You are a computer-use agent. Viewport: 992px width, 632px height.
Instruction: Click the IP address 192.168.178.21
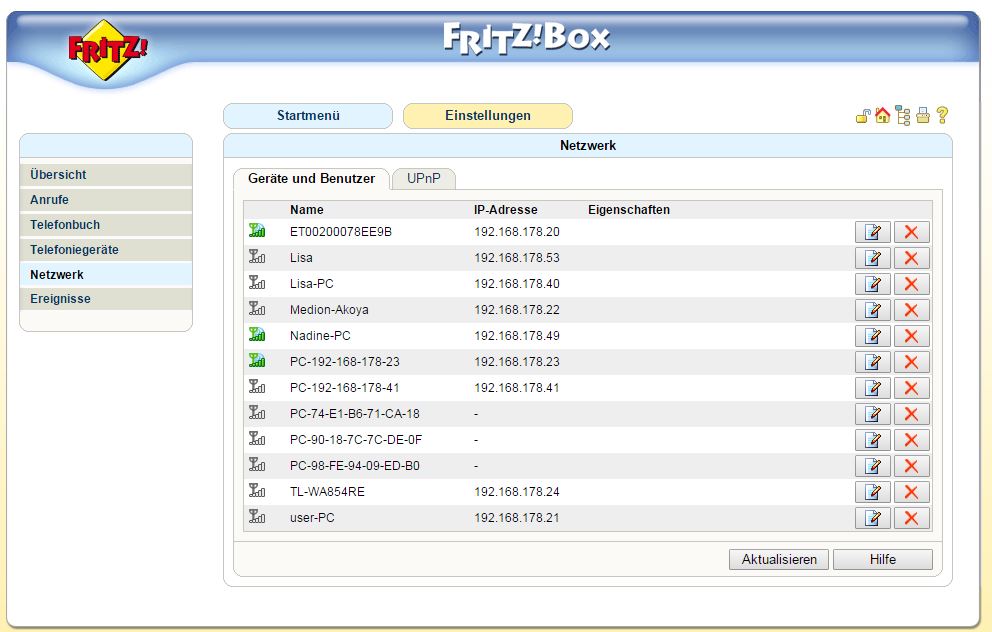[x=517, y=517]
